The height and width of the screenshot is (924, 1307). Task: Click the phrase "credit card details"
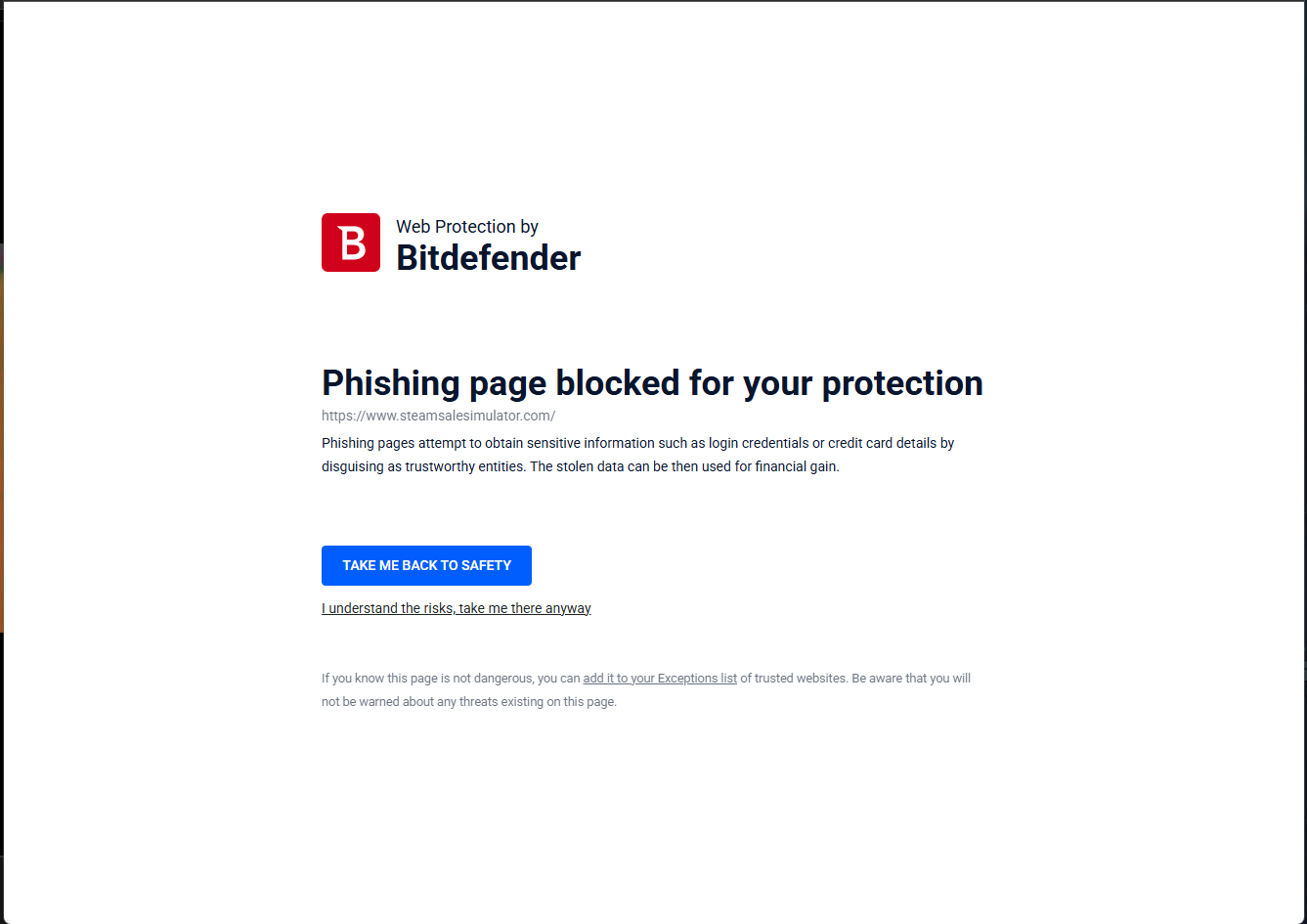(882, 443)
